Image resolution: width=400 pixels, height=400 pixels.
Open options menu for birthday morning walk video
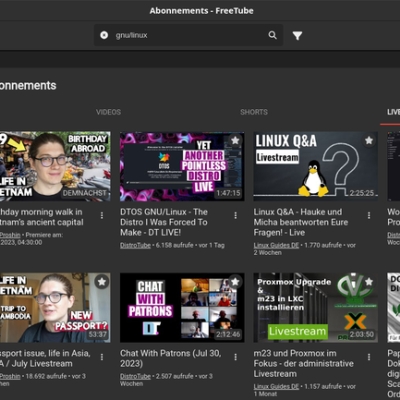point(102,216)
